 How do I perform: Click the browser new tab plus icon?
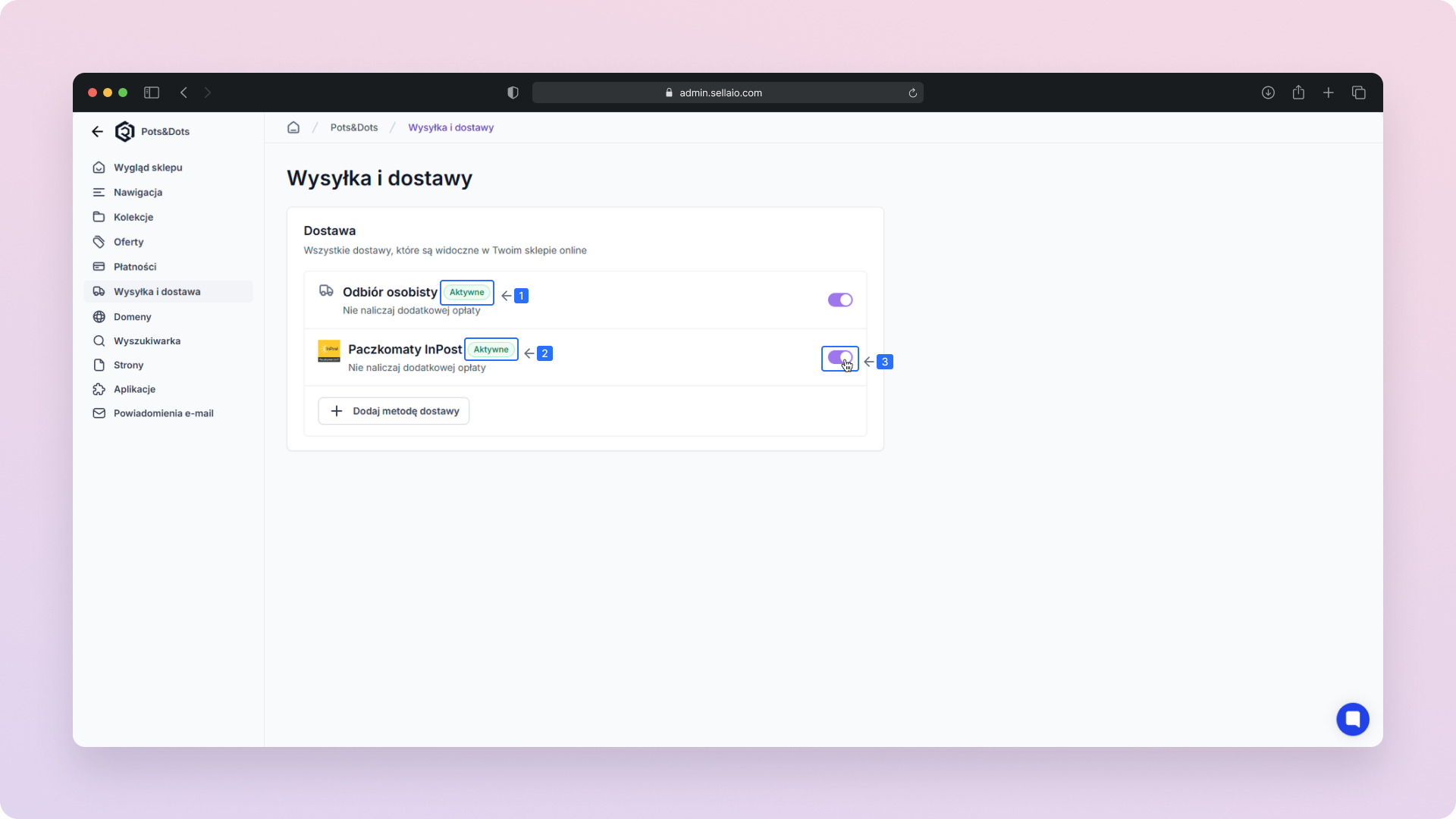point(1328,93)
